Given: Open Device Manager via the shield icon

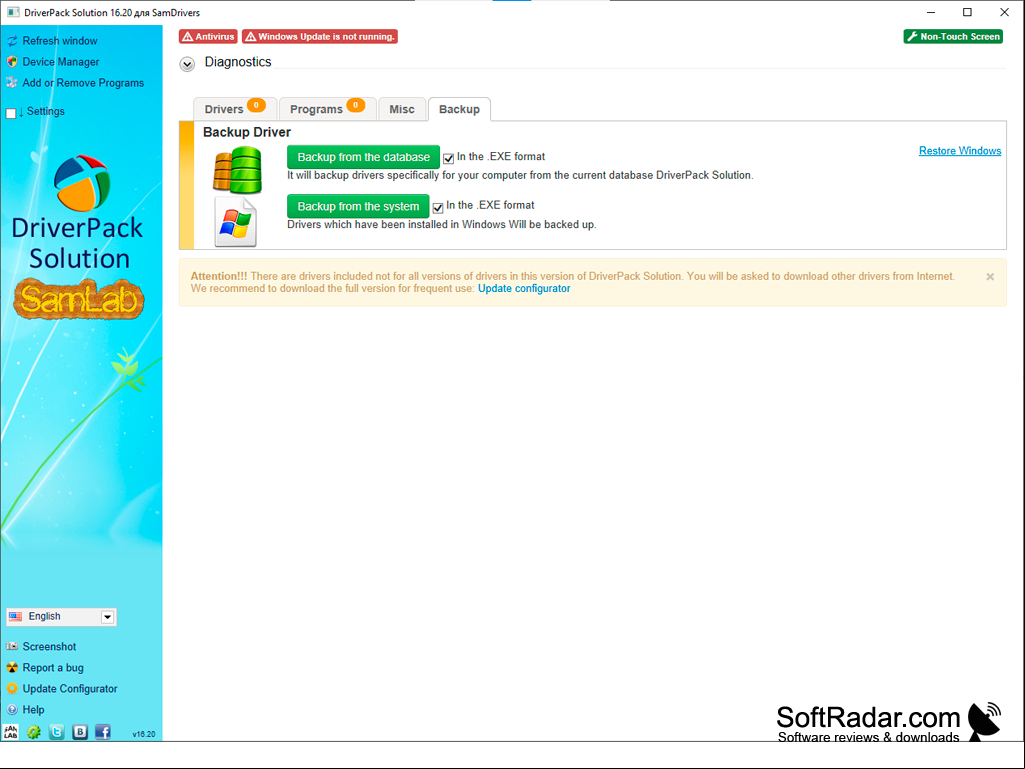Looking at the screenshot, I should (12, 62).
